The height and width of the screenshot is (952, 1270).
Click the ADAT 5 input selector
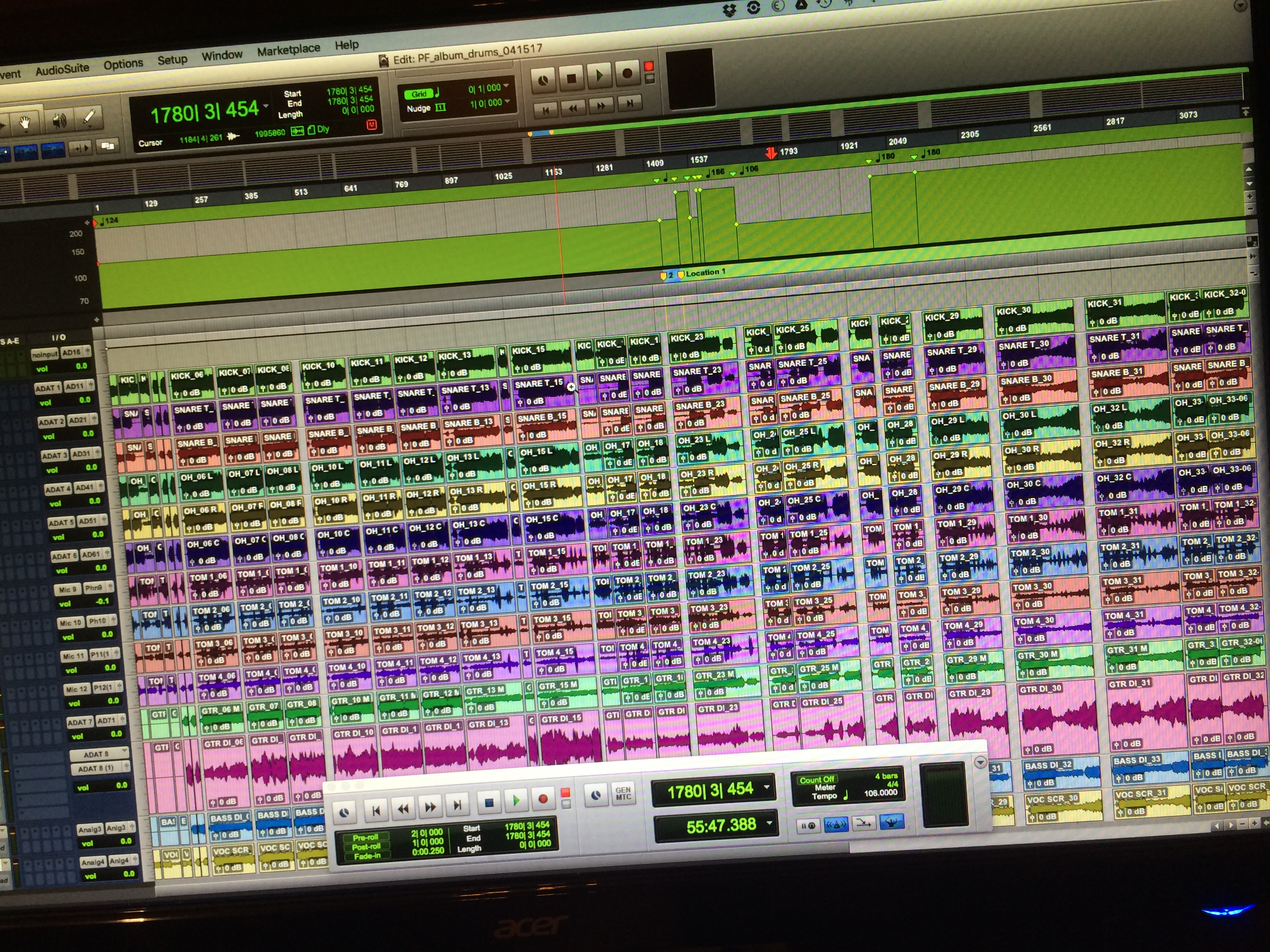61,523
